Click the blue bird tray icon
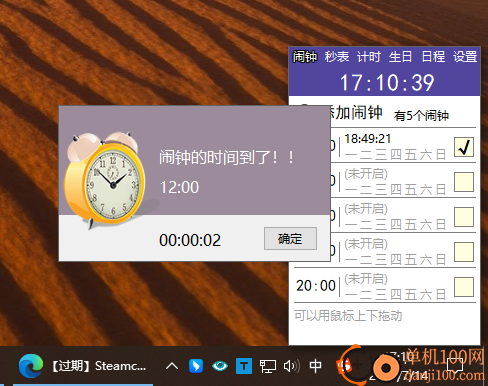 pos(196,366)
